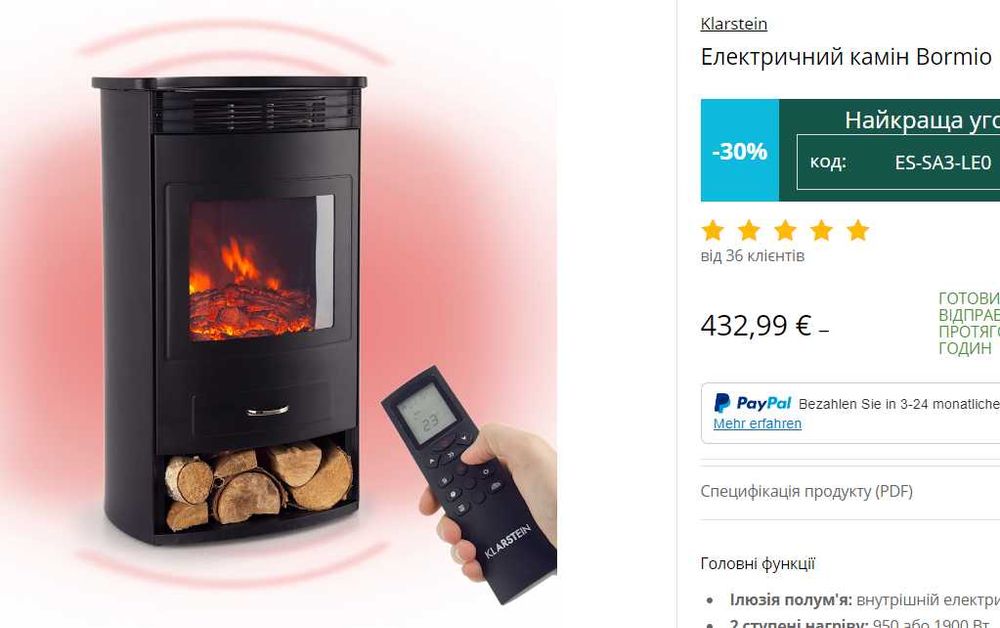Open the Klarstein brand link
This screenshot has height=628, width=1000.
[733, 24]
